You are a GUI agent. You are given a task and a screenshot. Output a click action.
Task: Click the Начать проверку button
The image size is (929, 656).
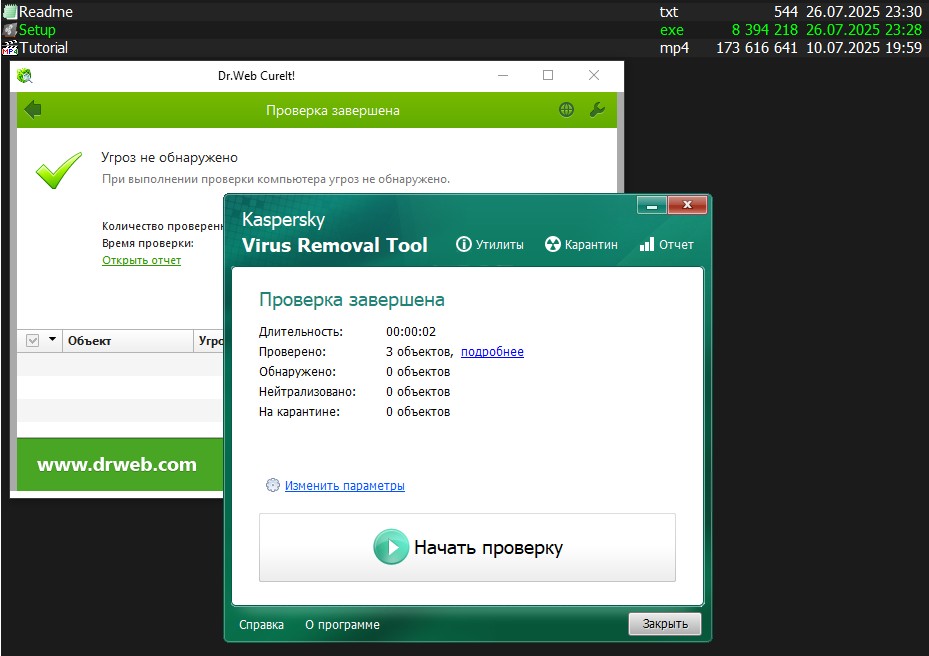point(467,548)
